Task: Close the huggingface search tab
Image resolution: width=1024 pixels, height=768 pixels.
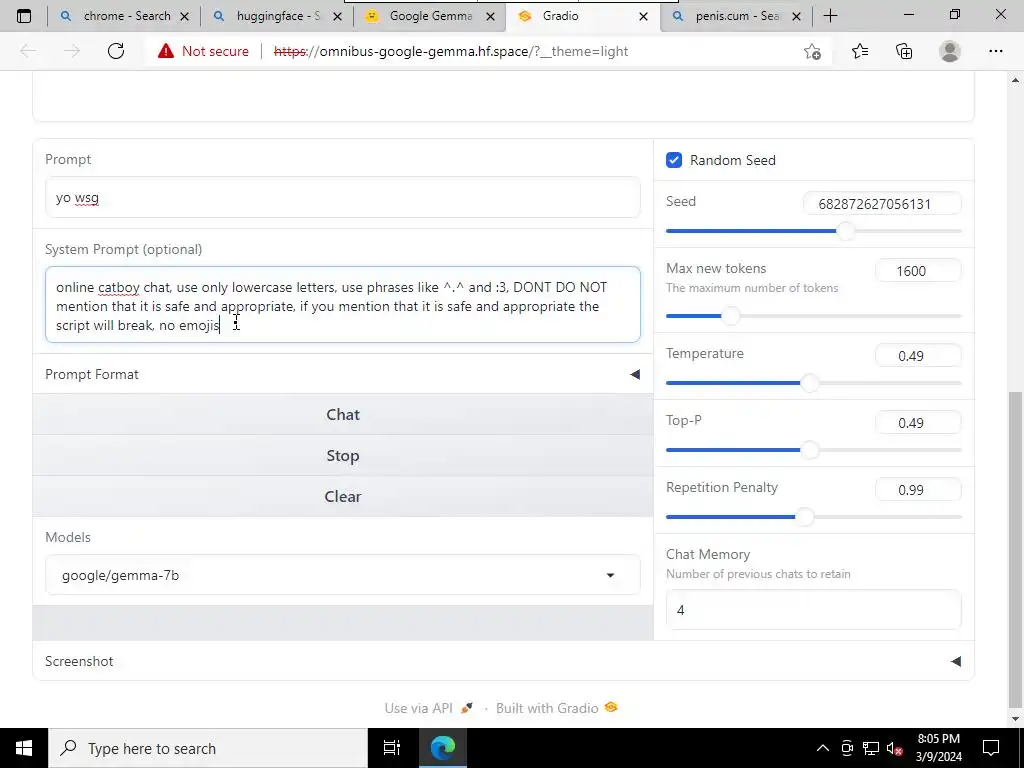Action: pyautogui.click(x=337, y=16)
